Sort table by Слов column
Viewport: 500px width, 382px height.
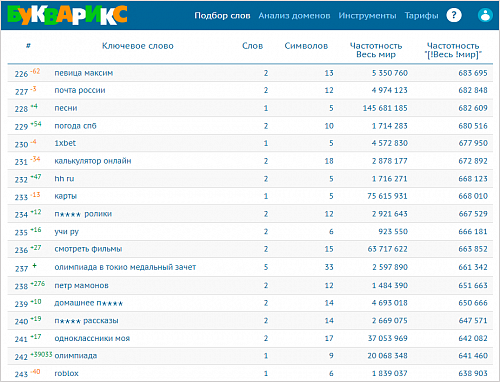[x=252, y=46]
